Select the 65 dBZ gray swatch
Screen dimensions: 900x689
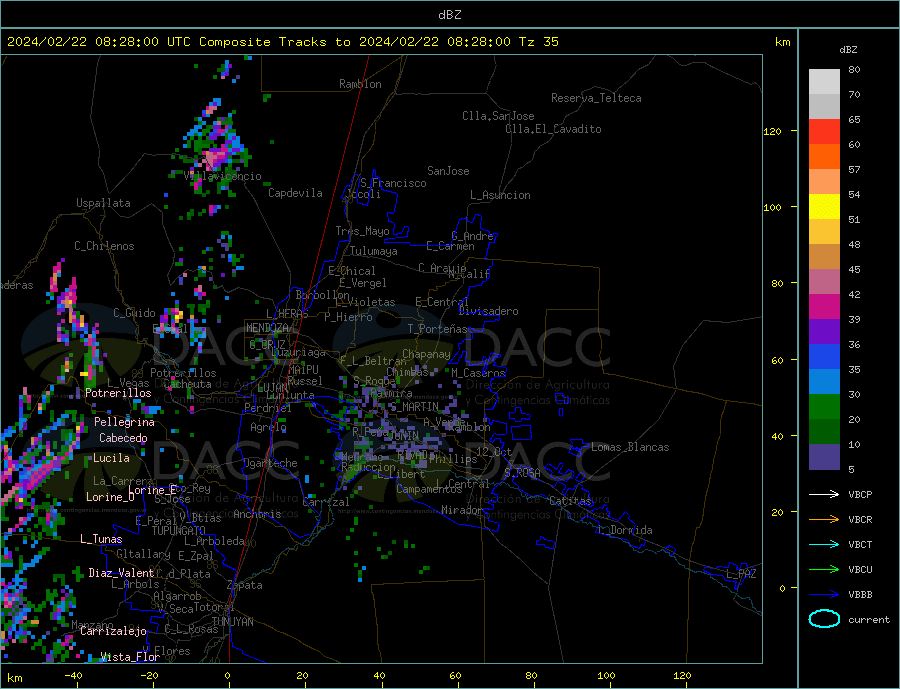click(824, 107)
